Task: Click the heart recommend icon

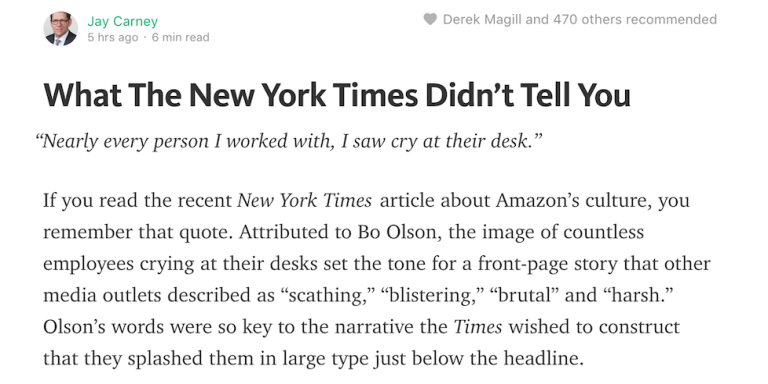Action: 430,20
